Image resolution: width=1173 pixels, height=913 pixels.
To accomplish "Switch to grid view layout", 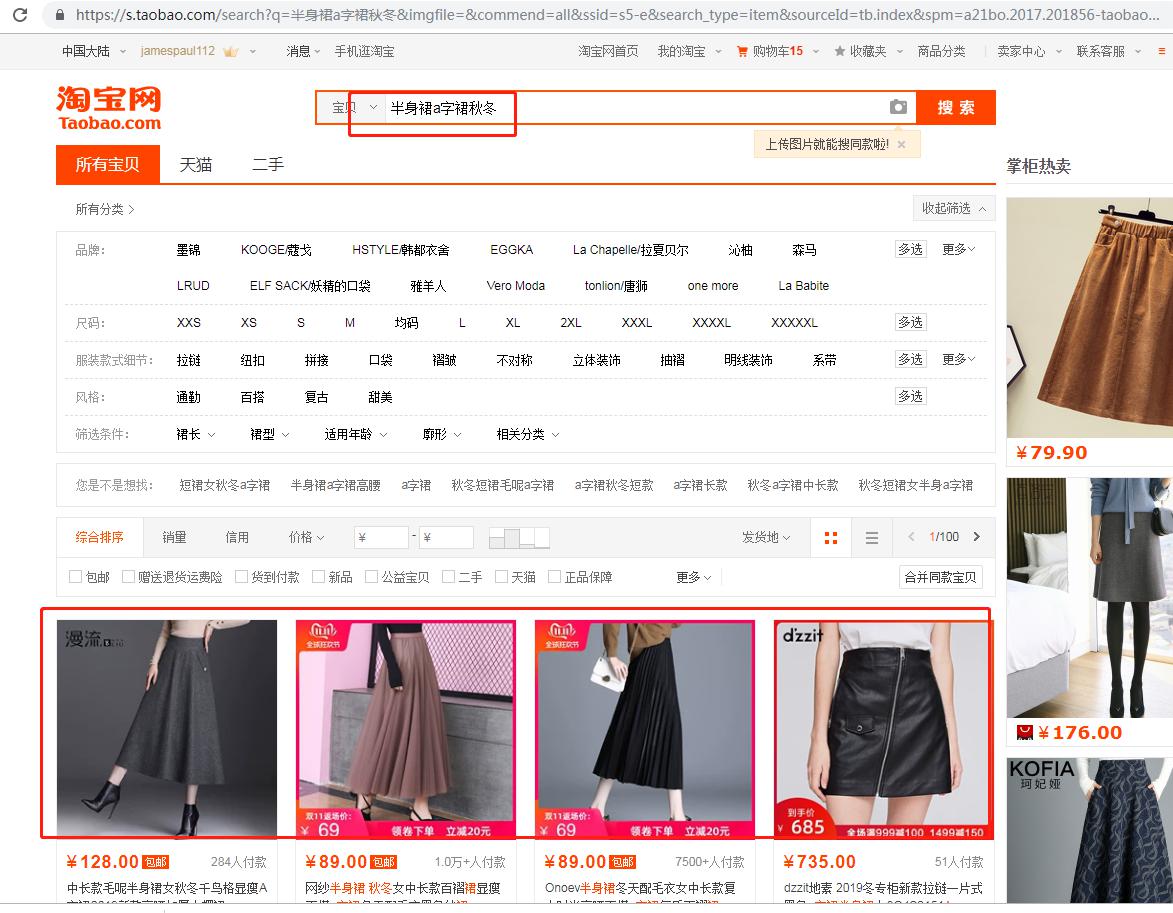I will [830, 537].
